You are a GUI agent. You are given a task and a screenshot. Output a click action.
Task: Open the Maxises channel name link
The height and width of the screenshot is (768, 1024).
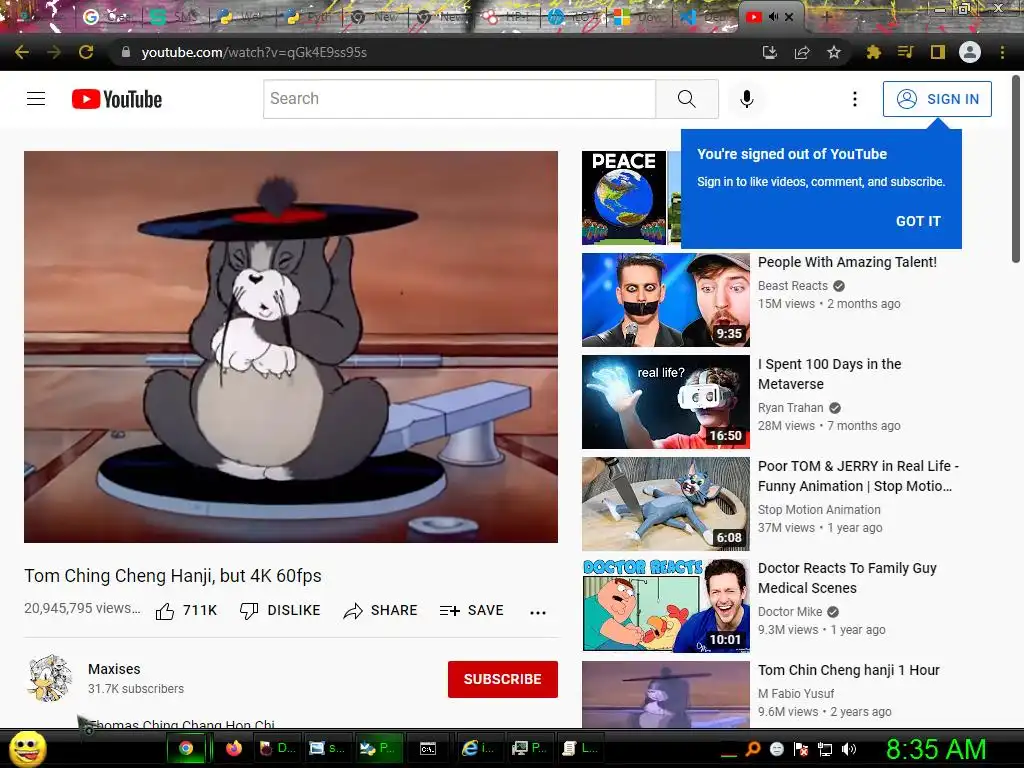[x=114, y=669]
